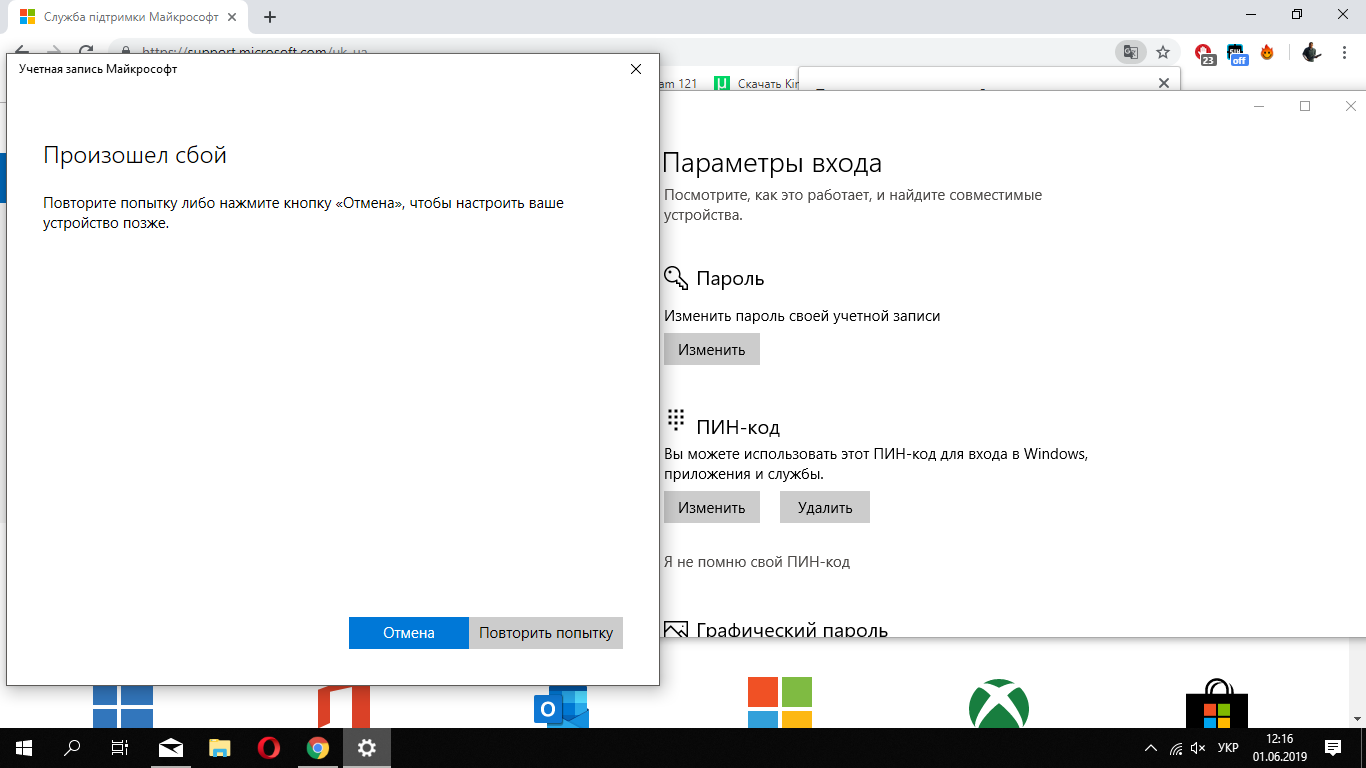Viewport: 1366px width, 768px height.
Task: Minimize the Параметры входа settings window
Action: tap(1260, 106)
